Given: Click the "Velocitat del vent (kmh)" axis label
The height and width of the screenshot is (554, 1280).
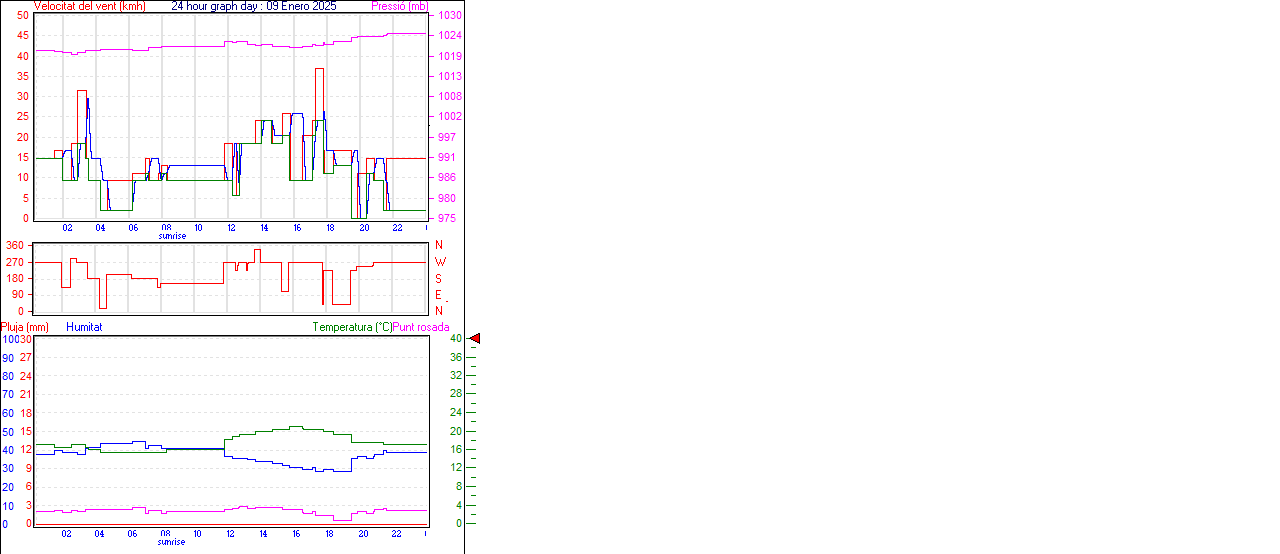Looking at the screenshot, I should click(x=90, y=6).
